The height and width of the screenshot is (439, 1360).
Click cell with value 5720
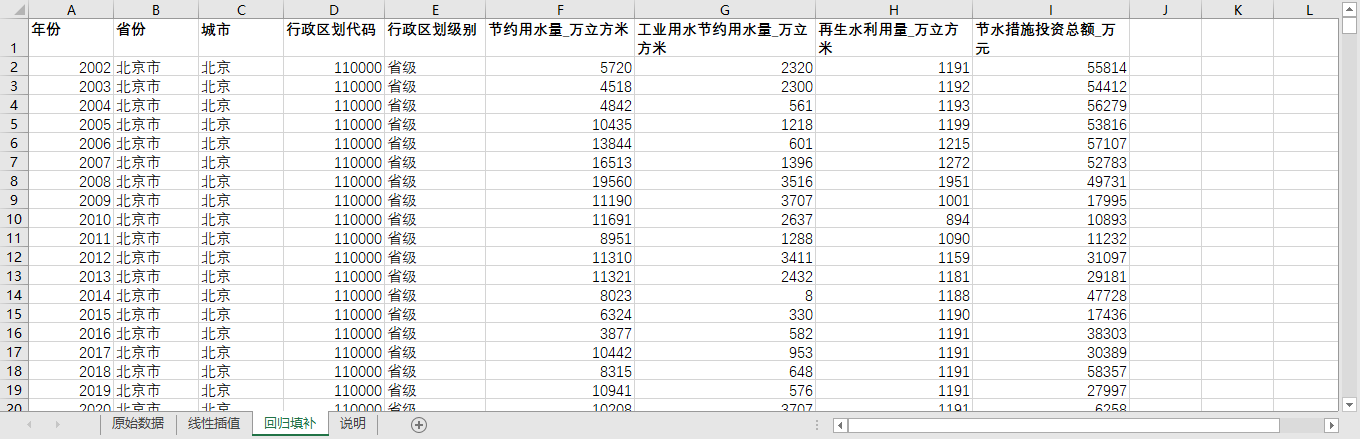point(560,68)
